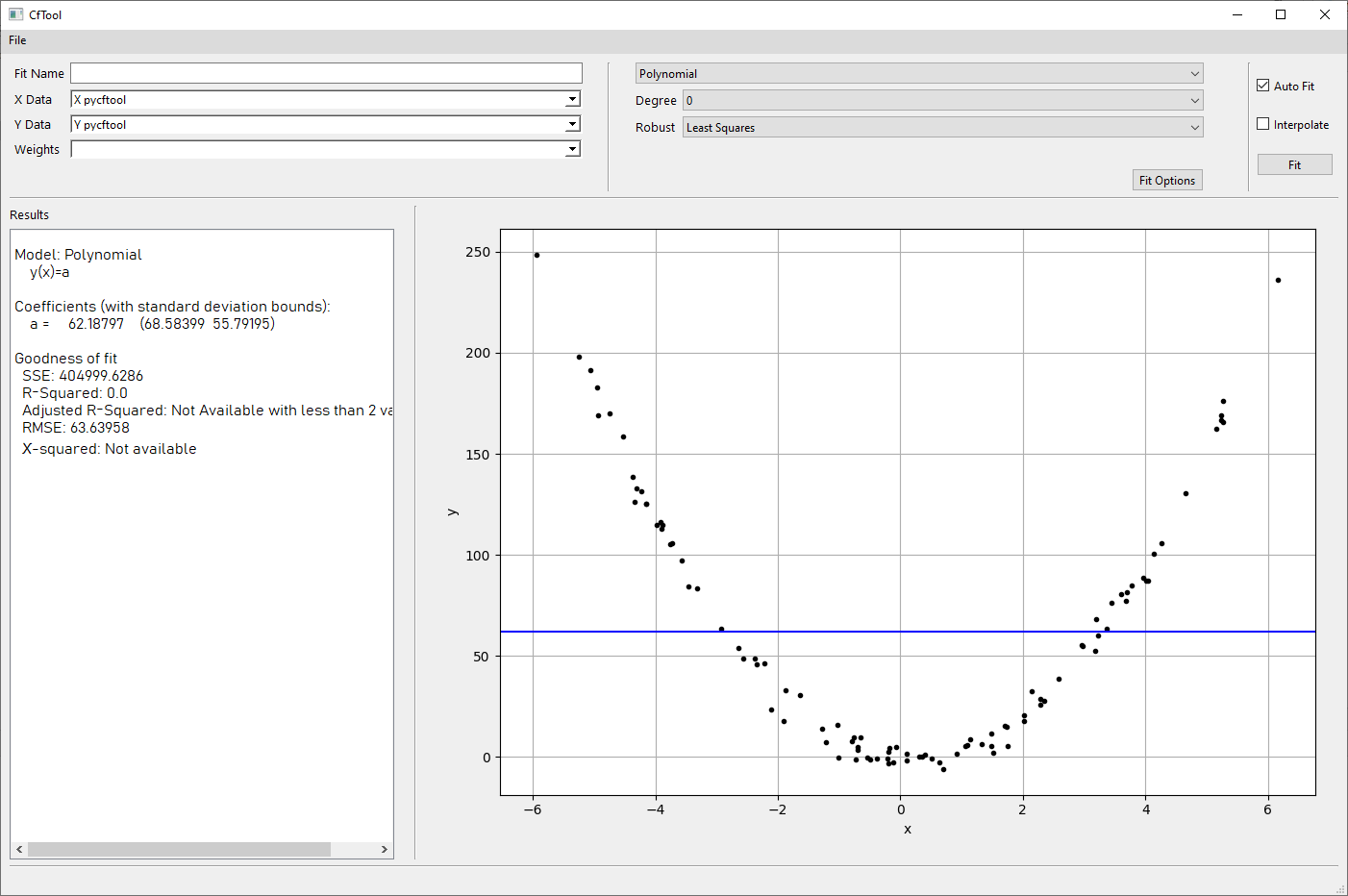Viewport: 1348px width, 896px height.
Task: Expand the Degree dropdown
Action: [942, 101]
